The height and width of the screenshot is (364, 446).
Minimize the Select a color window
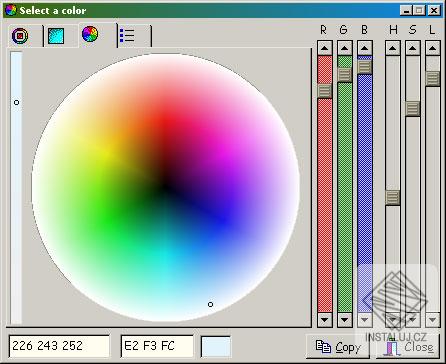click(406, 10)
